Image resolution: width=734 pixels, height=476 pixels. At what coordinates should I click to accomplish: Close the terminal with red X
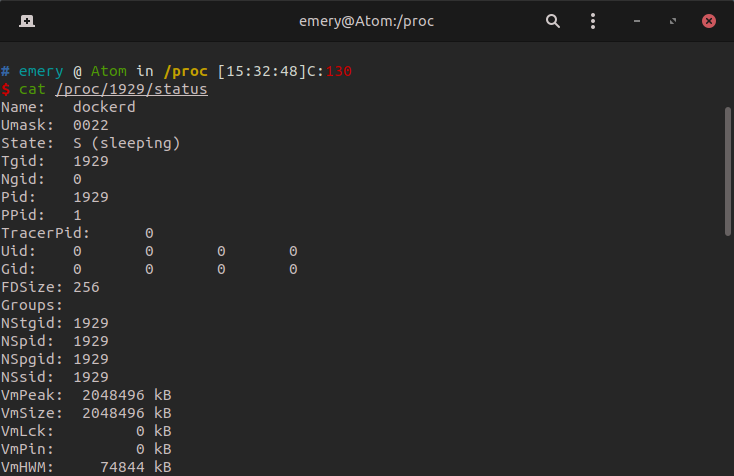[x=708, y=21]
